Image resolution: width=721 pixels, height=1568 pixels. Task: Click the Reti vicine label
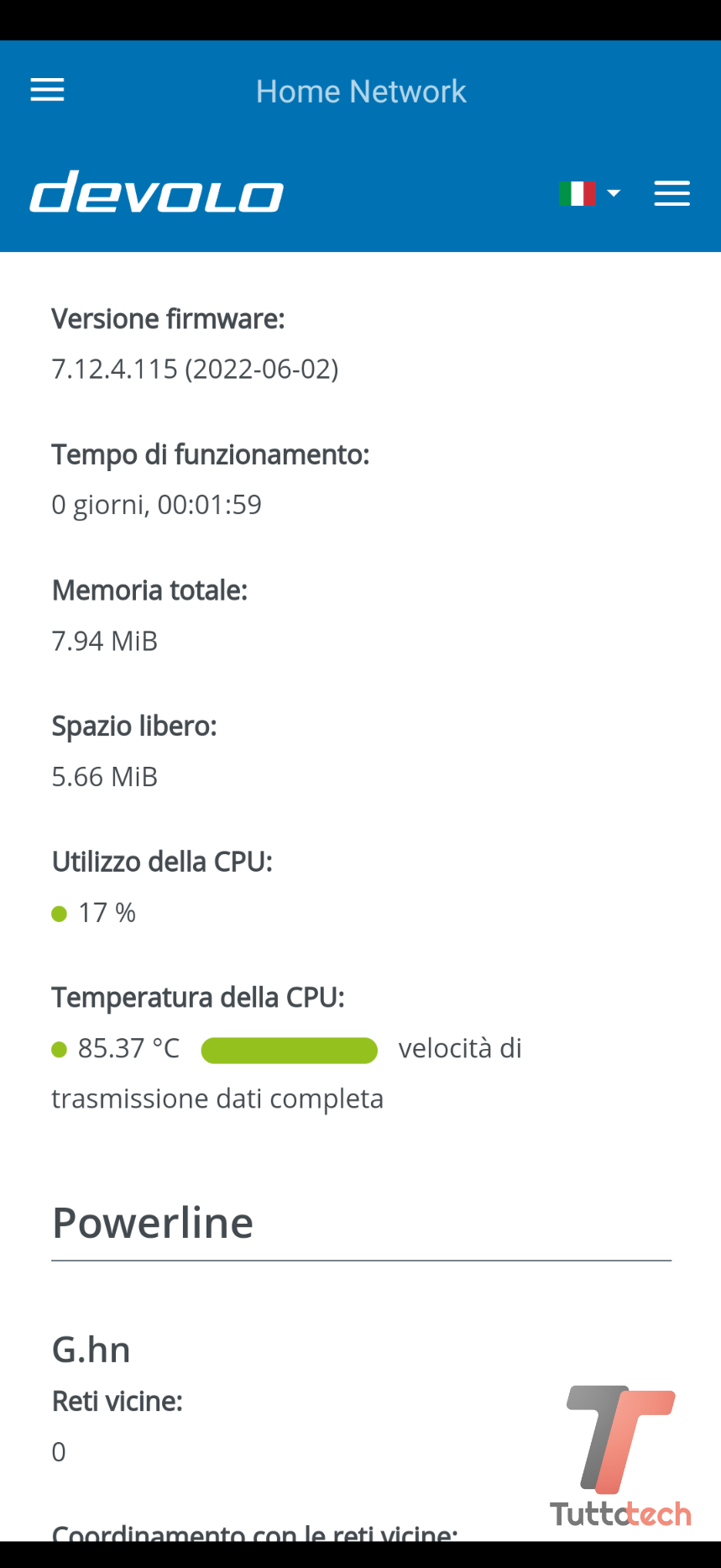[117, 1401]
